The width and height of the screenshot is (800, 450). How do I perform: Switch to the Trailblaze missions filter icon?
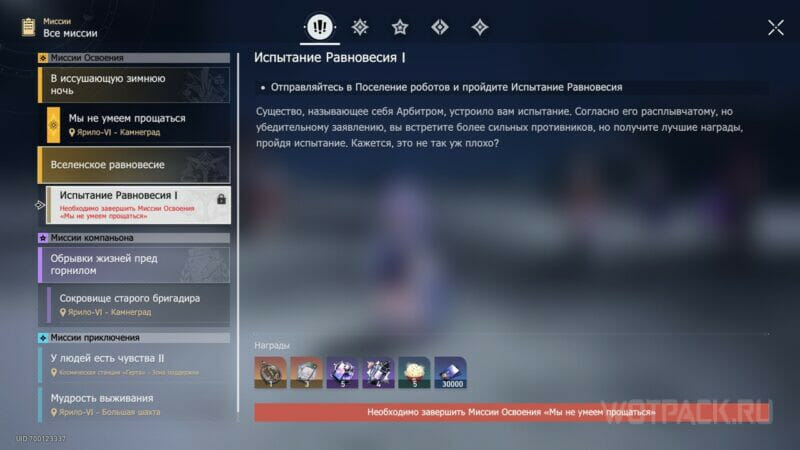pyautogui.click(x=360, y=27)
